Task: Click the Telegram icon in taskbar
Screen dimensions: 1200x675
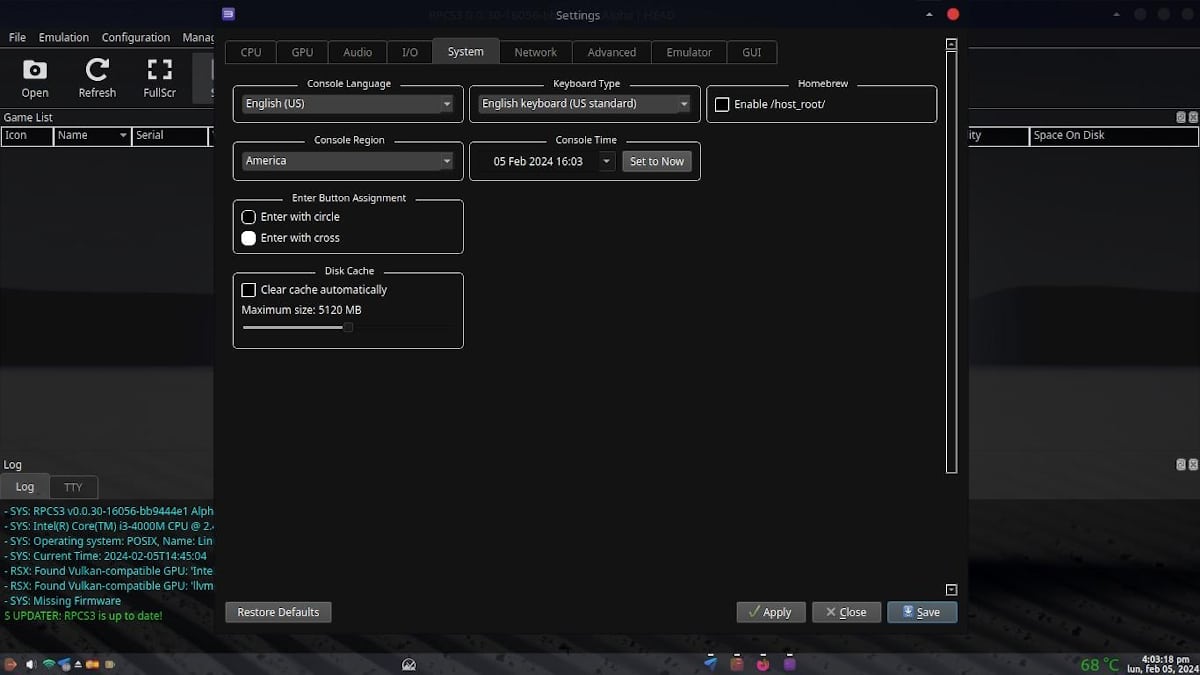Action: (710, 663)
